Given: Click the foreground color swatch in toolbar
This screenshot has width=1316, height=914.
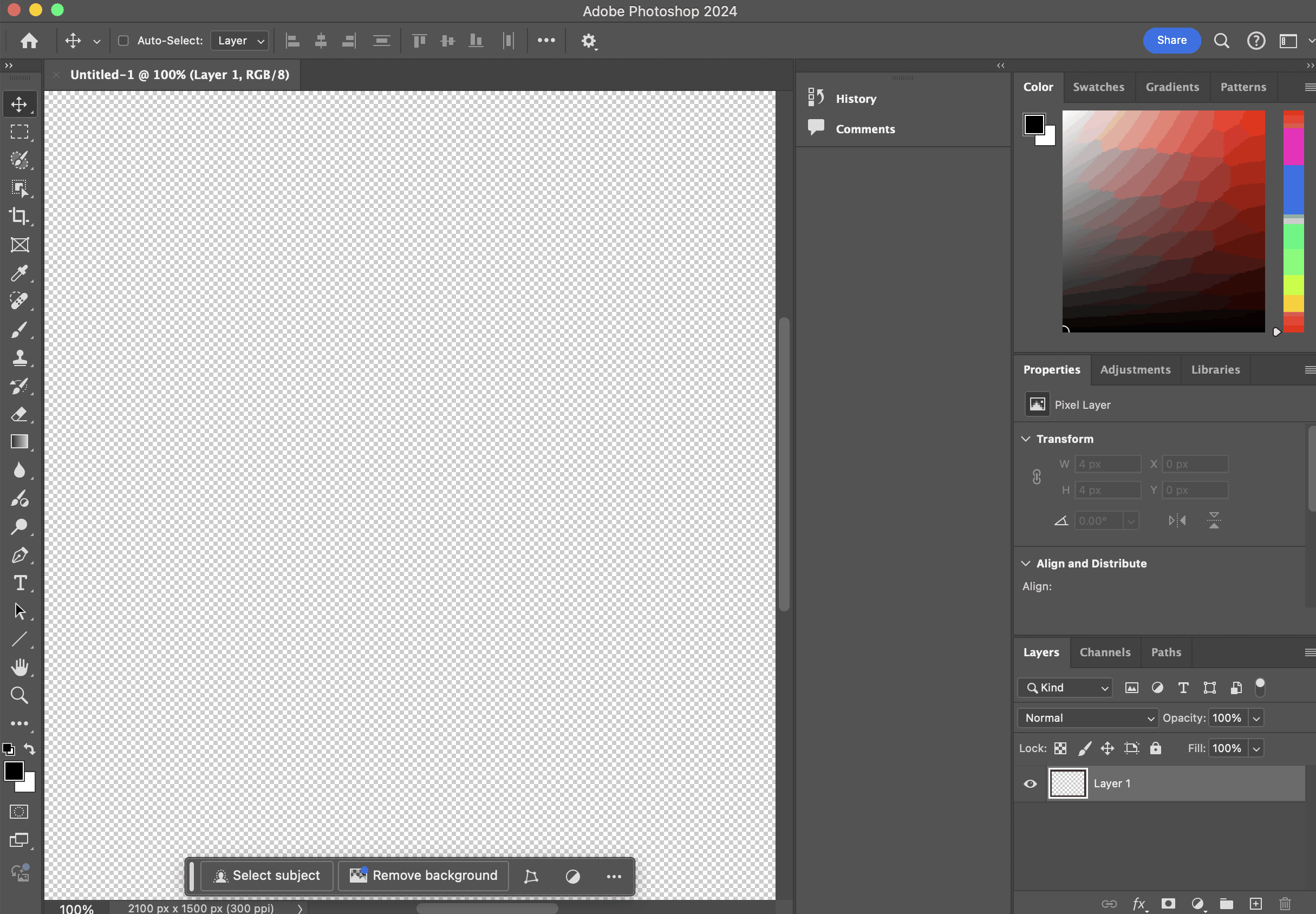Looking at the screenshot, I should pyautogui.click(x=14, y=771).
